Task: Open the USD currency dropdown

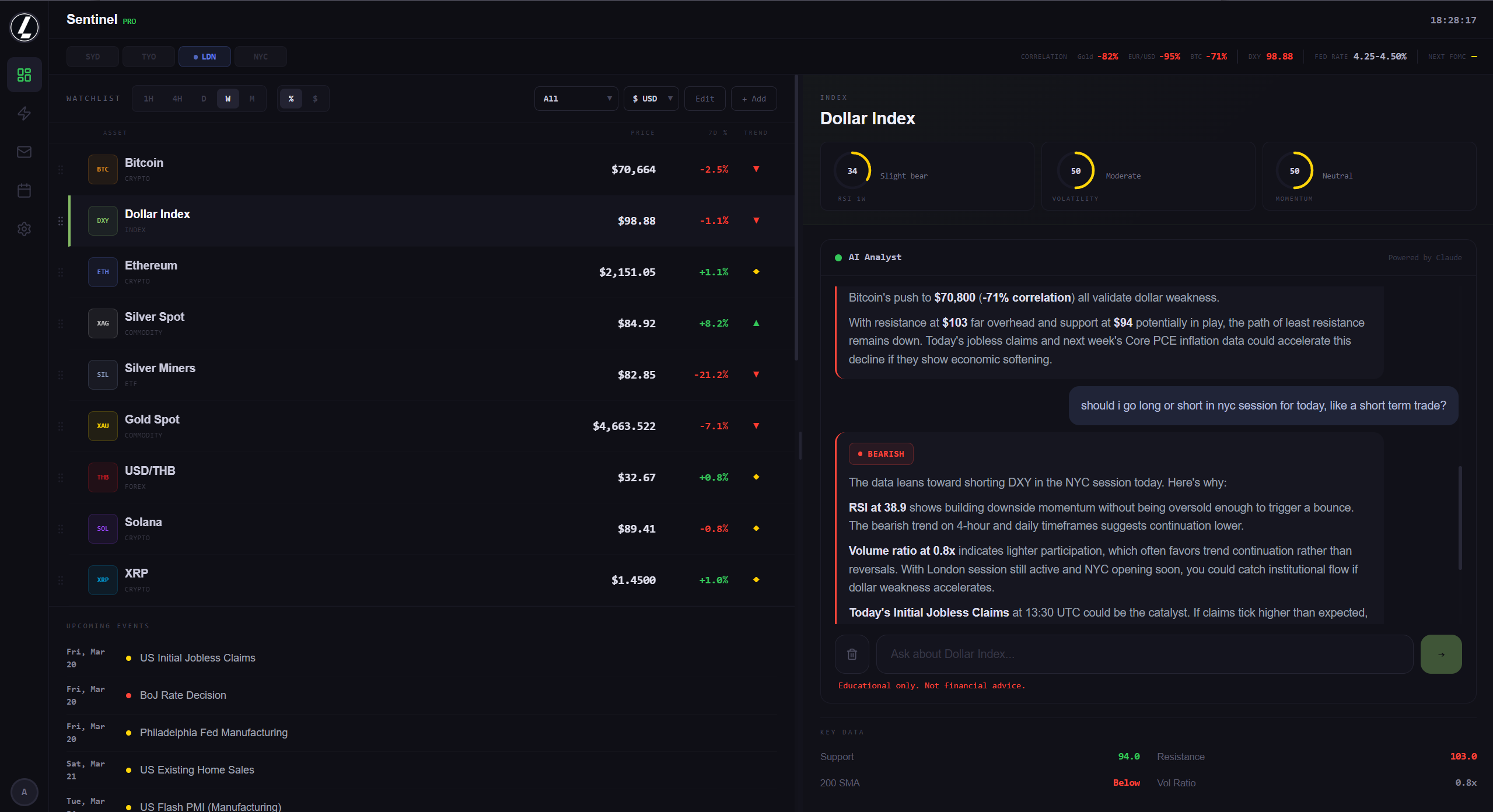Action: (651, 99)
